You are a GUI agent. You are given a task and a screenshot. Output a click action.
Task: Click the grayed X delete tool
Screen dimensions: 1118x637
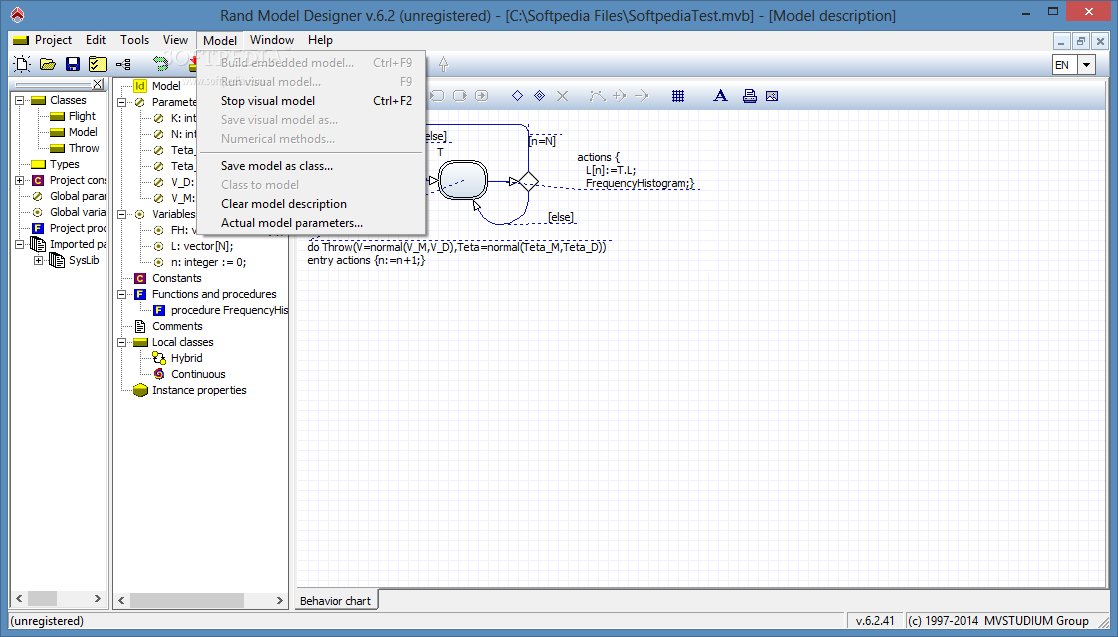click(562, 96)
